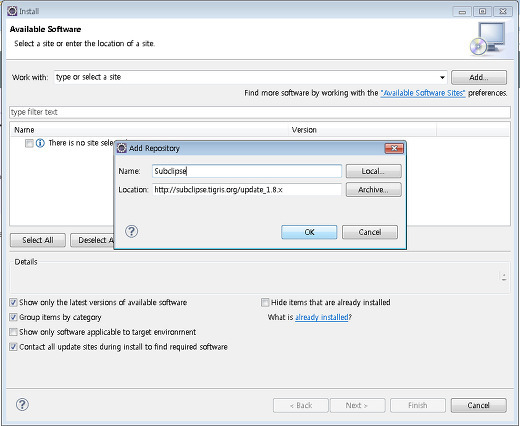Cancel the Add Repository dialog
520x426 pixels.
[370, 232]
